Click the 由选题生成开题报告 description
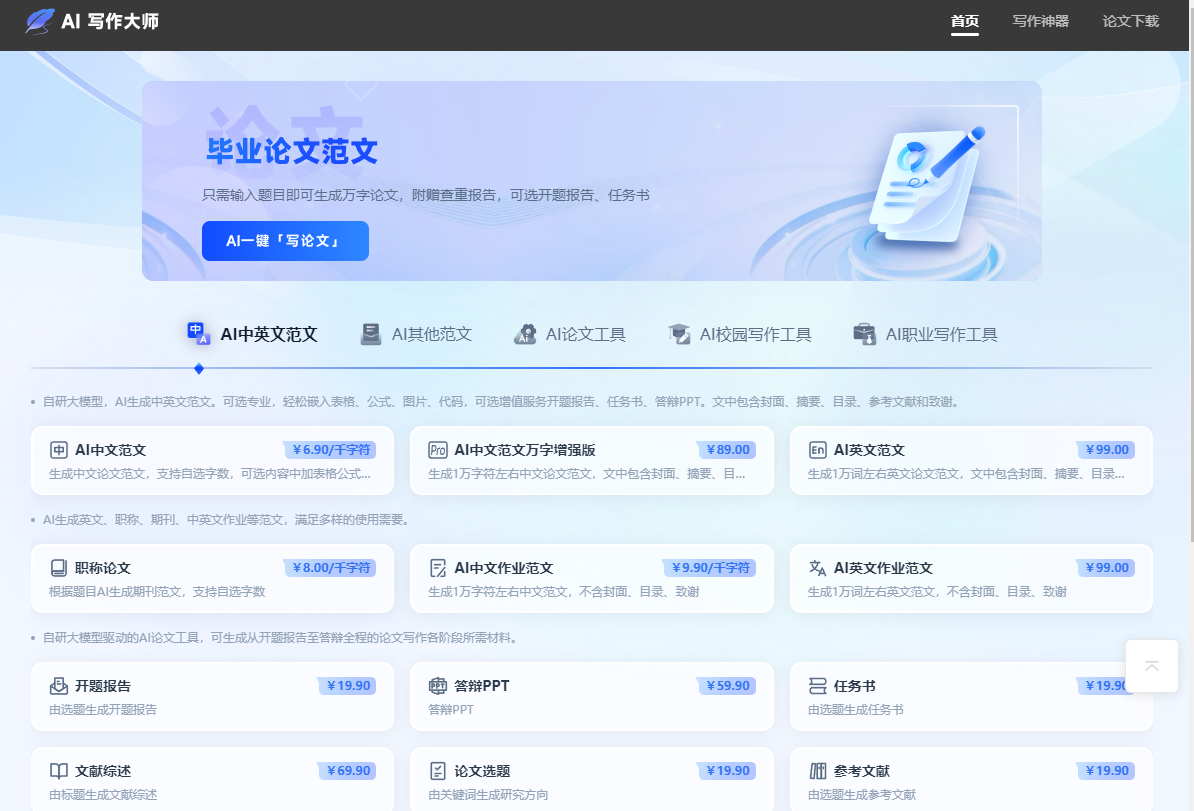This screenshot has width=1194, height=811. [103, 710]
